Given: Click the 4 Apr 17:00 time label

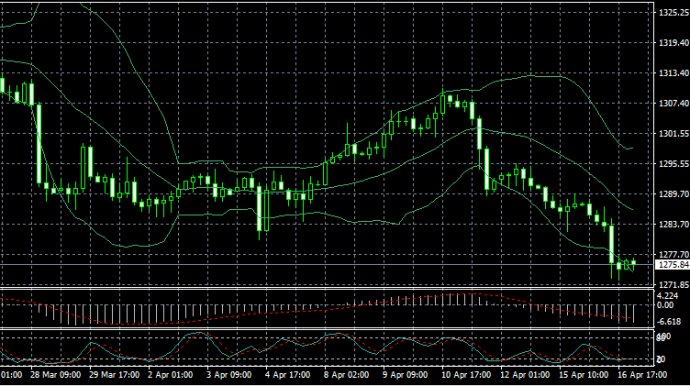Looking at the screenshot, I should pos(287,375).
